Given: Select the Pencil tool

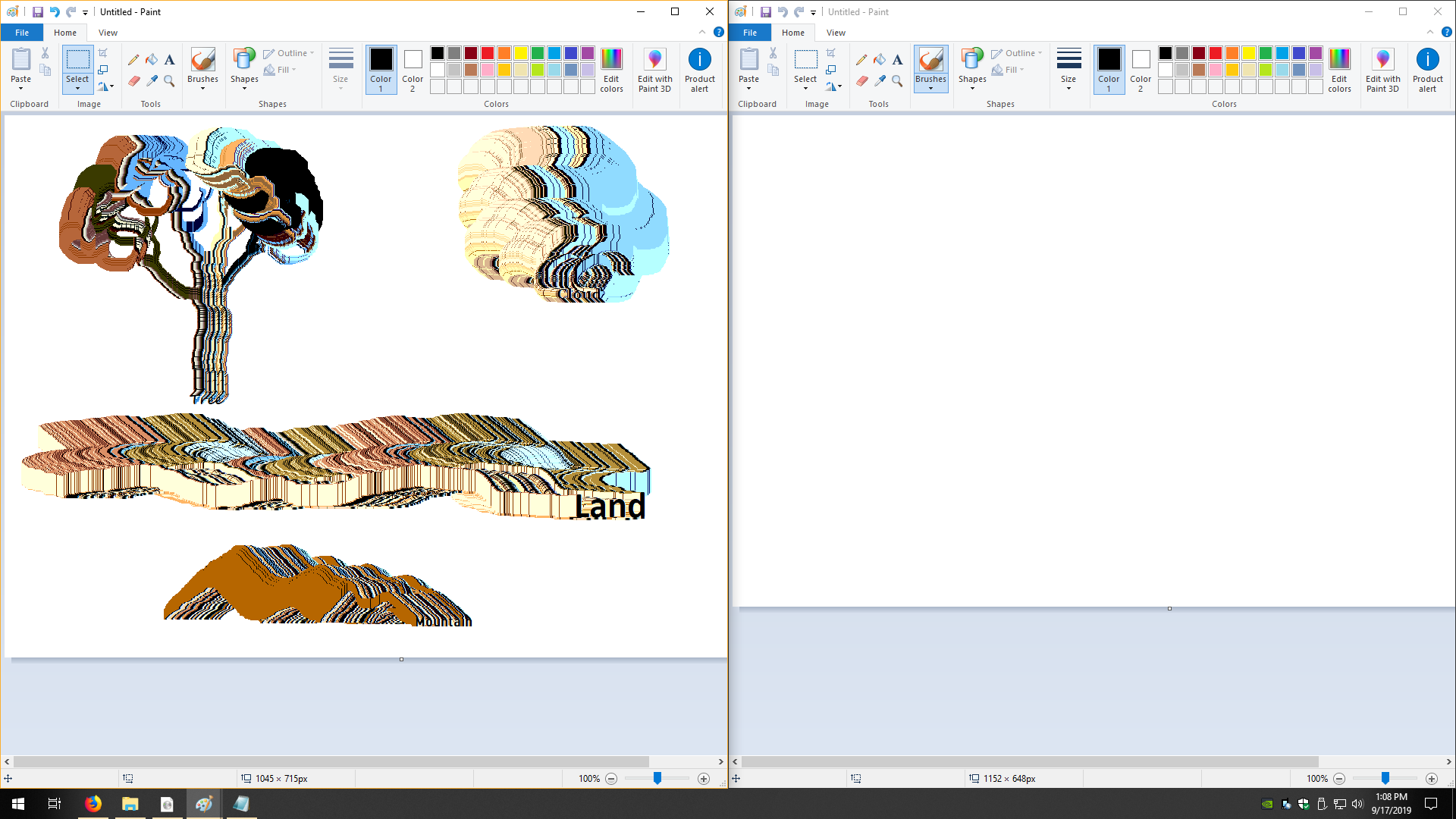Looking at the screenshot, I should click(x=133, y=60).
